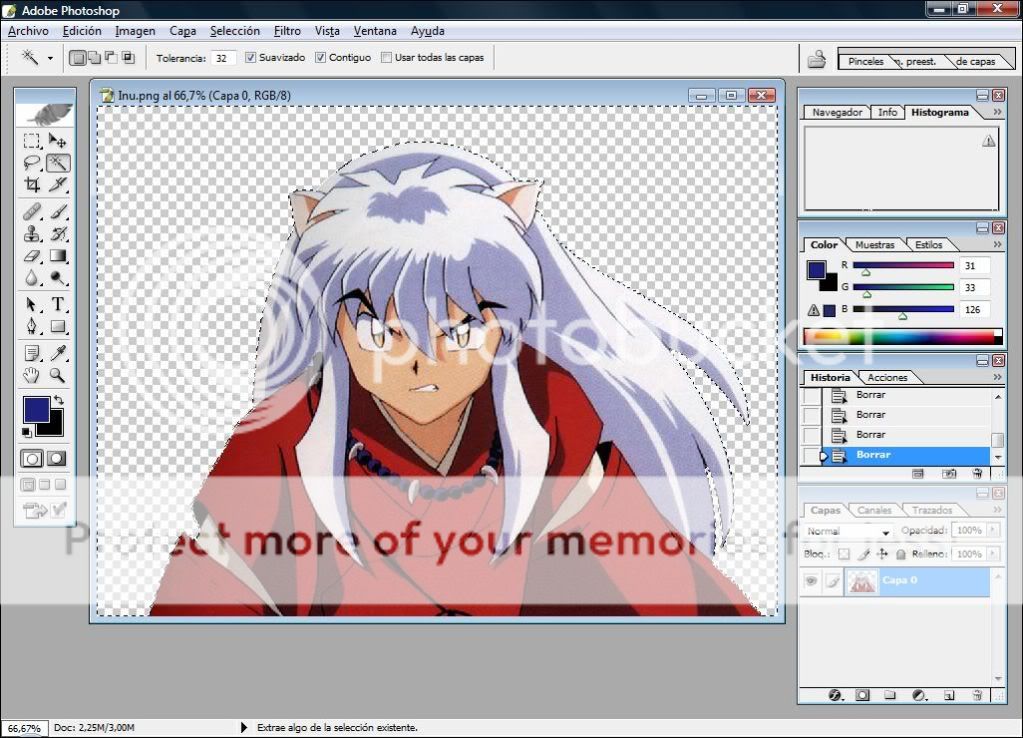Image resolution: width=1023 pixels, height=738 pixels.
Task: Click the Tolerancia input field
Action: point(224,58)
